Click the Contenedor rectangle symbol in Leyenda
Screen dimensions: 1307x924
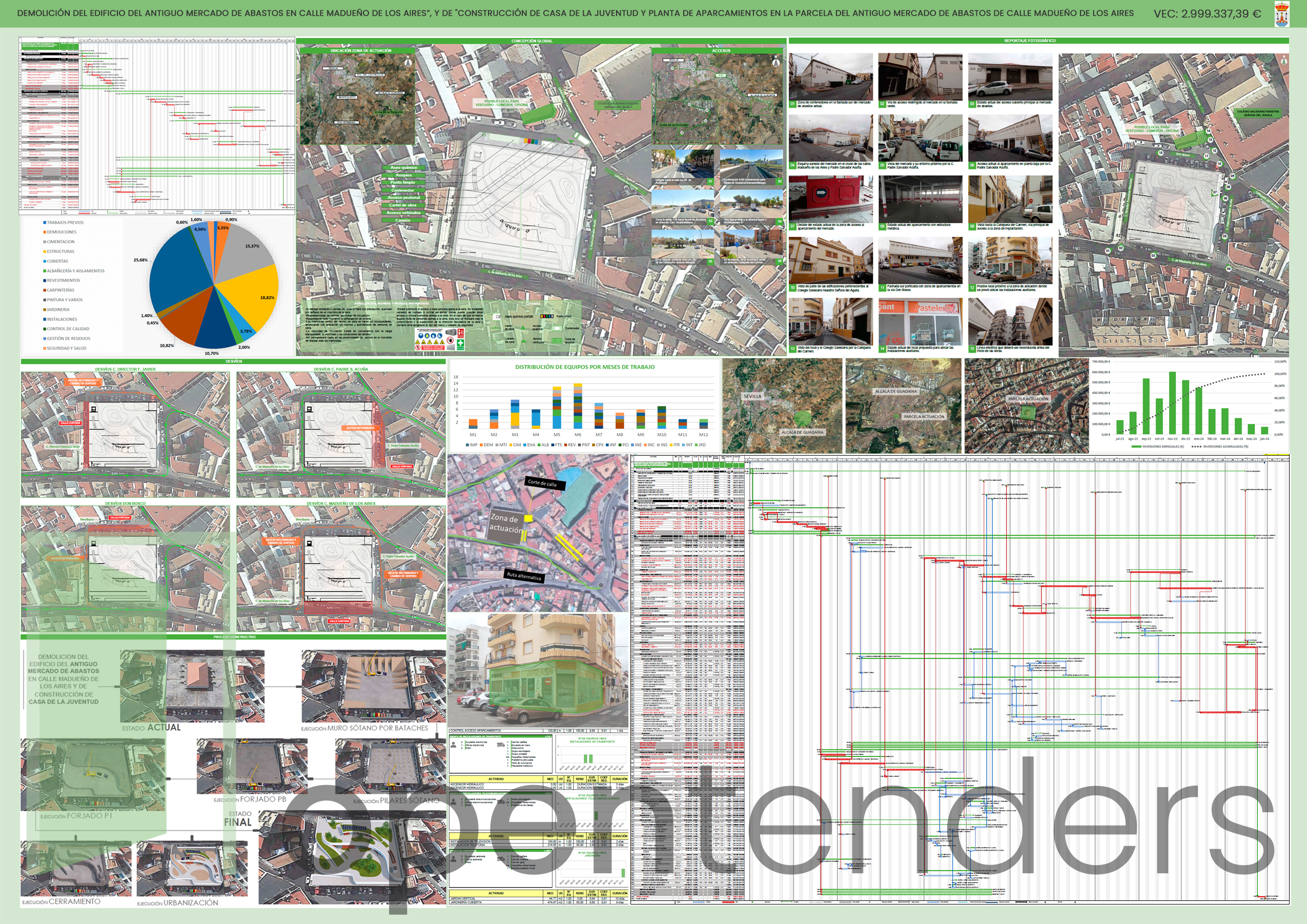coord(557,328)
